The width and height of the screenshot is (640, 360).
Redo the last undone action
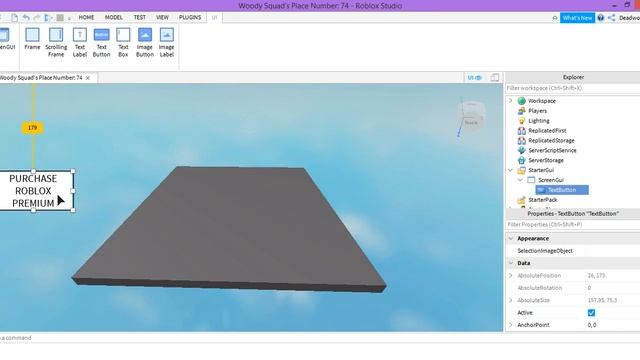[37, 18]
